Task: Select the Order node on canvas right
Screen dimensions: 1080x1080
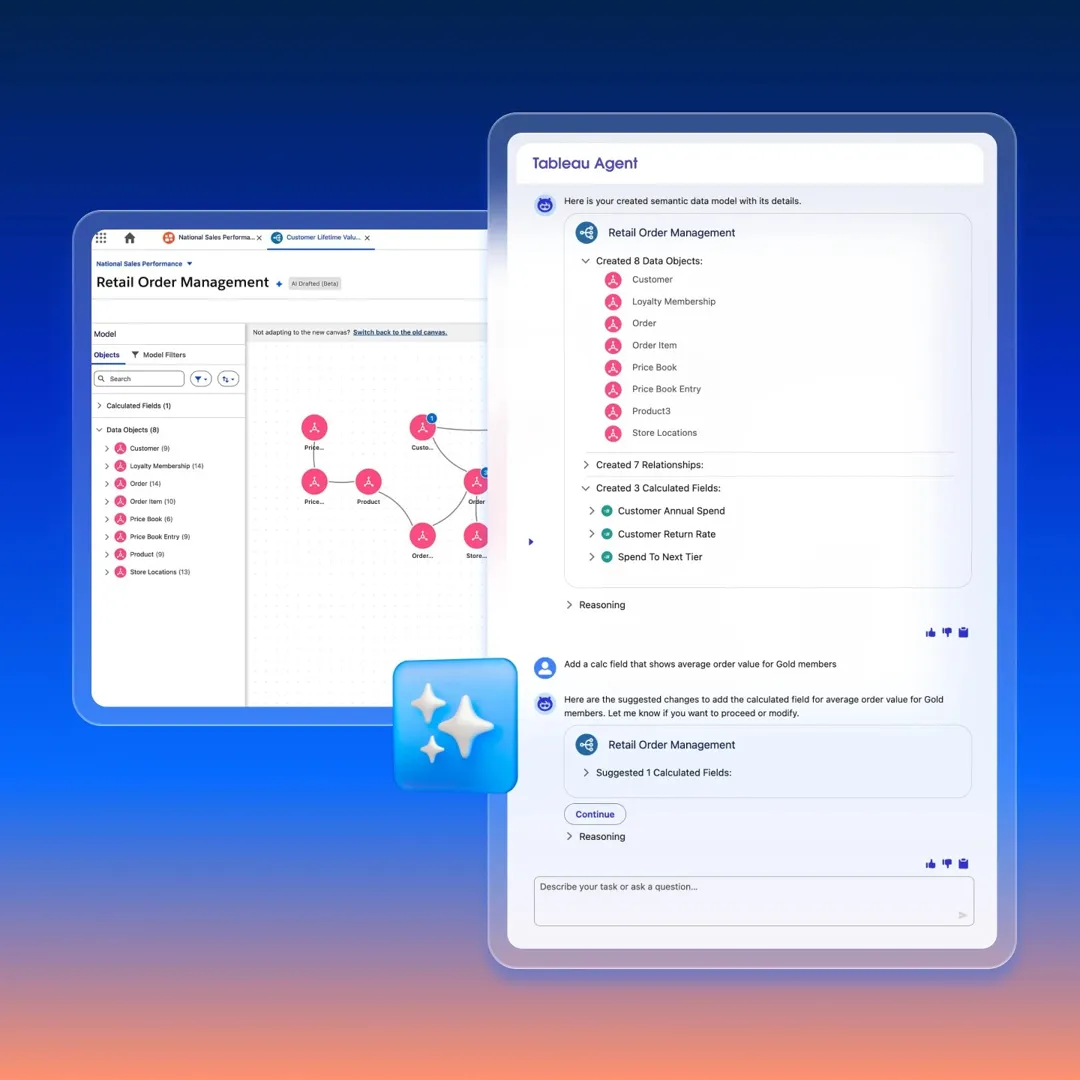Action: [476, 481]
